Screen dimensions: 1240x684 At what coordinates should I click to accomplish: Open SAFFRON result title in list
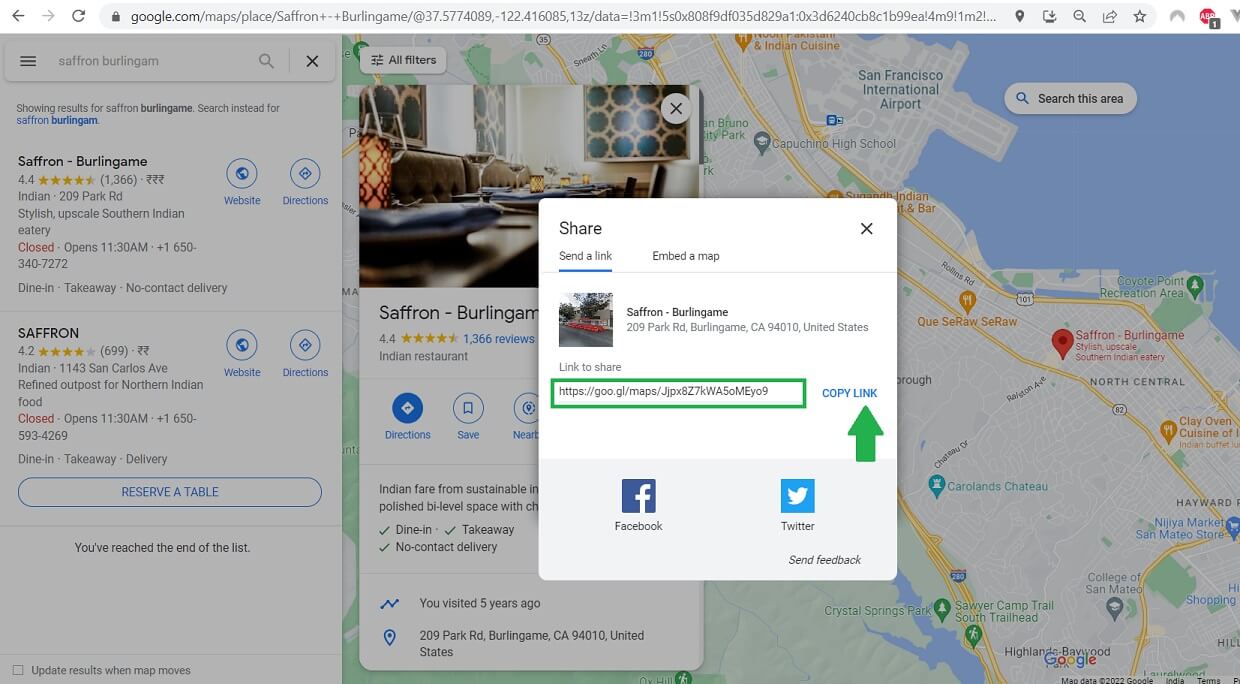(48, 333)
